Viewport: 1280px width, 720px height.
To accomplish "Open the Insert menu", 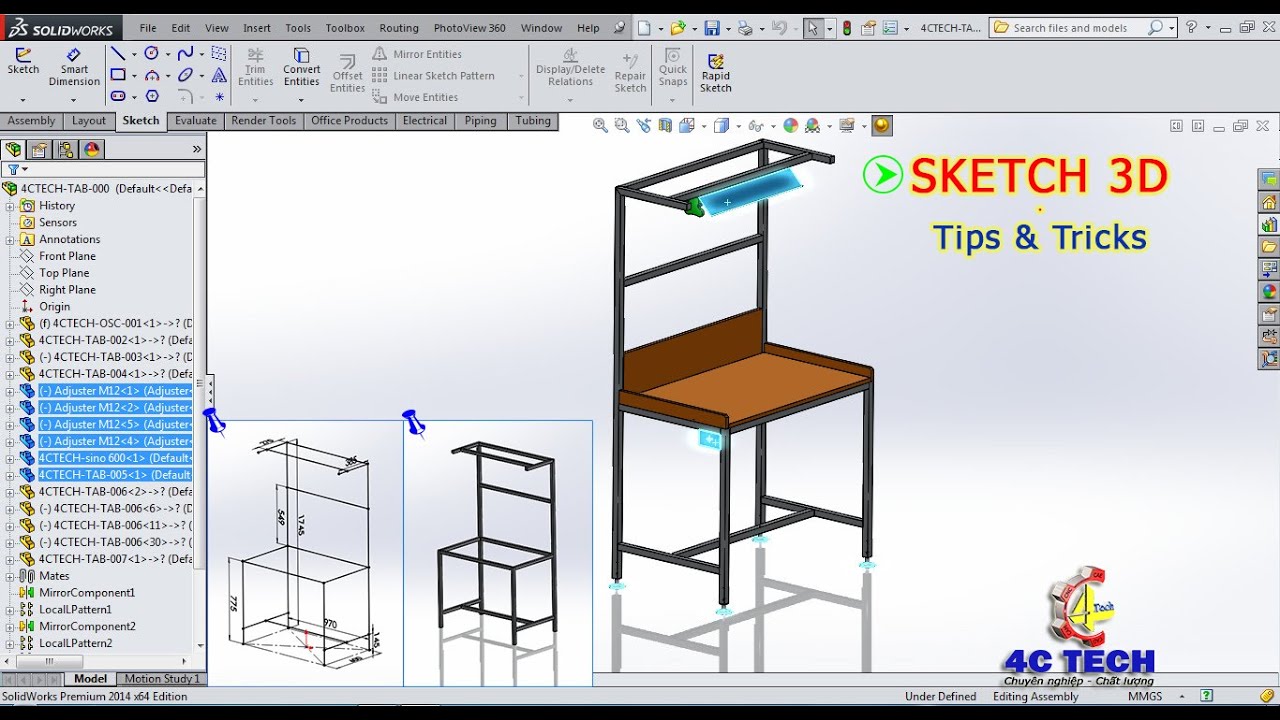I will coord(257,28).
